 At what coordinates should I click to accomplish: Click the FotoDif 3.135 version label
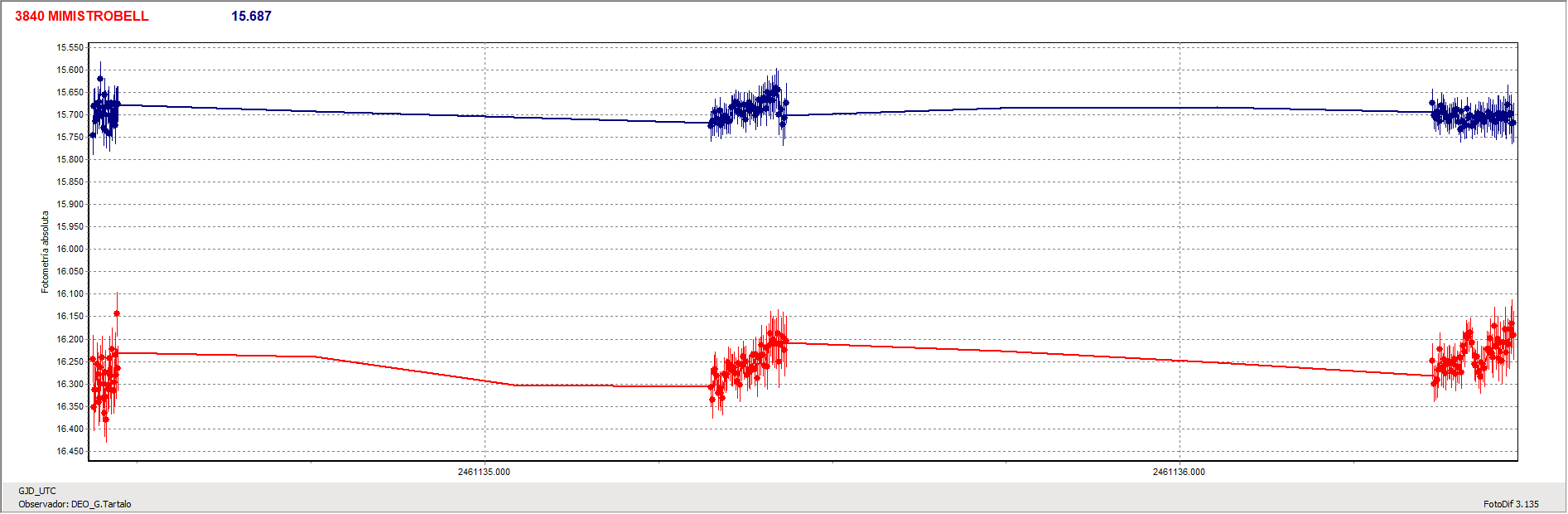pos(1511,504)
